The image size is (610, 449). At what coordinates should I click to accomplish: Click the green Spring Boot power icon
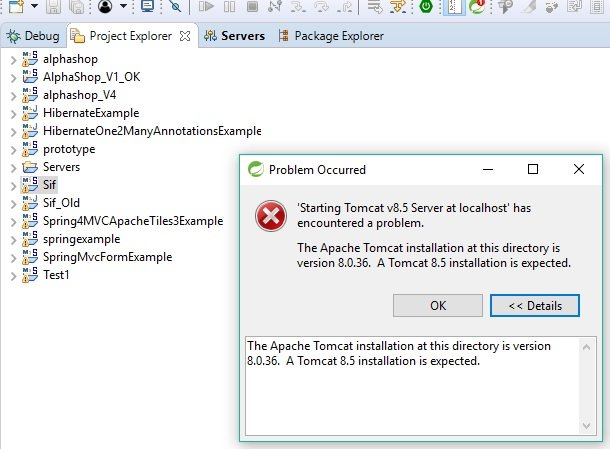pos(426,6)
